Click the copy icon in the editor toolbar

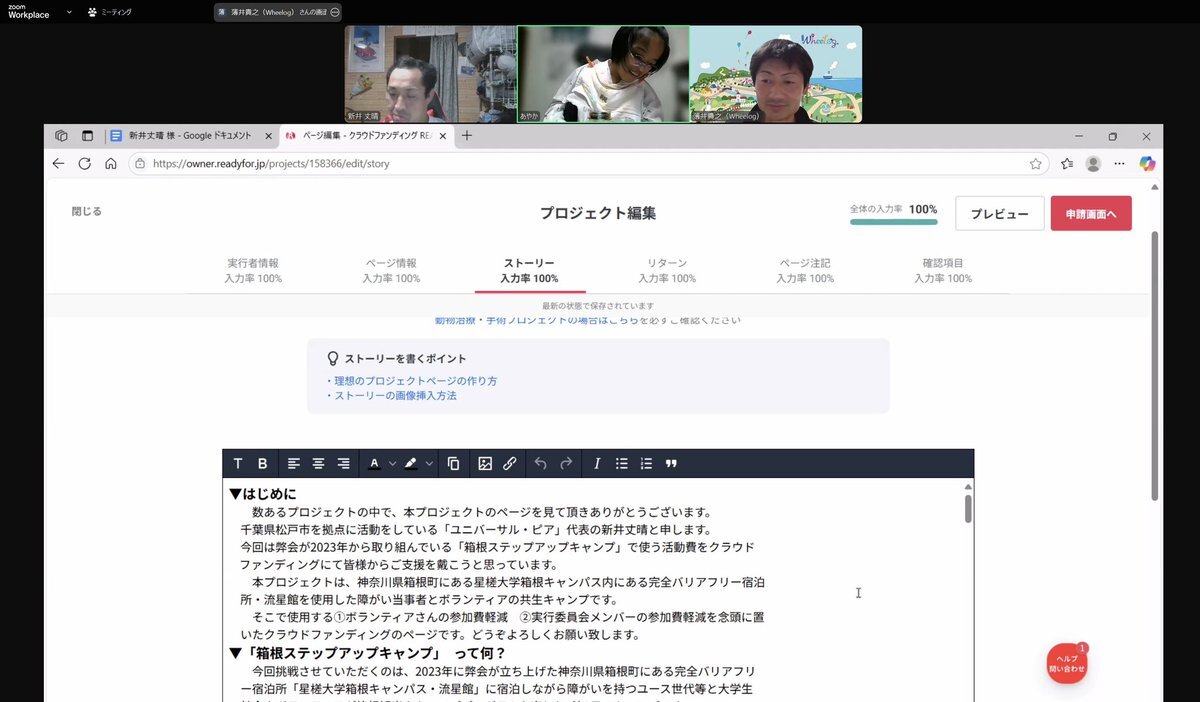tap(454, 463)
